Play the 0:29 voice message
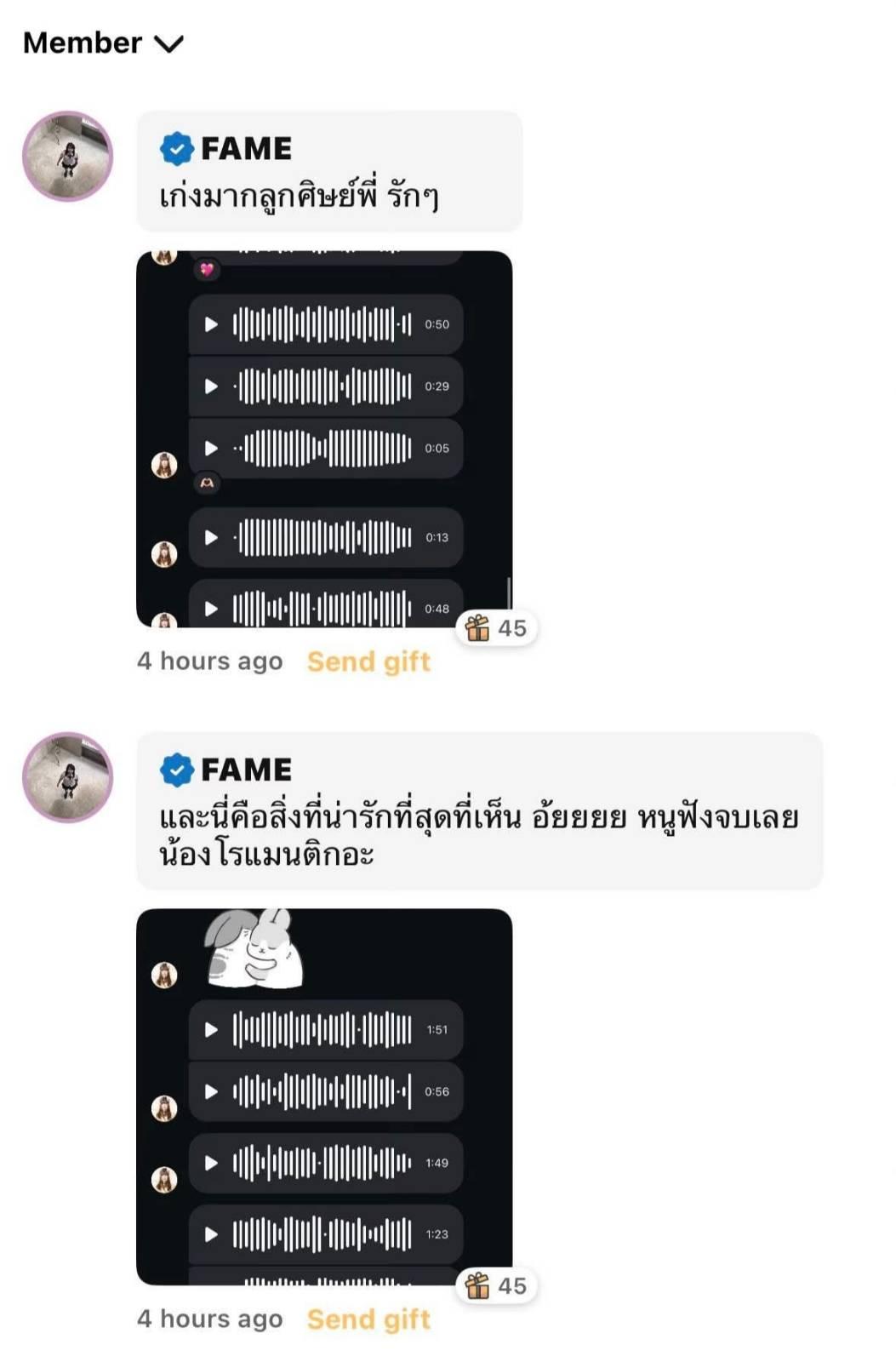Viewport: 896px width, 1362px height. pyautogui.click(x=211, y=386)
